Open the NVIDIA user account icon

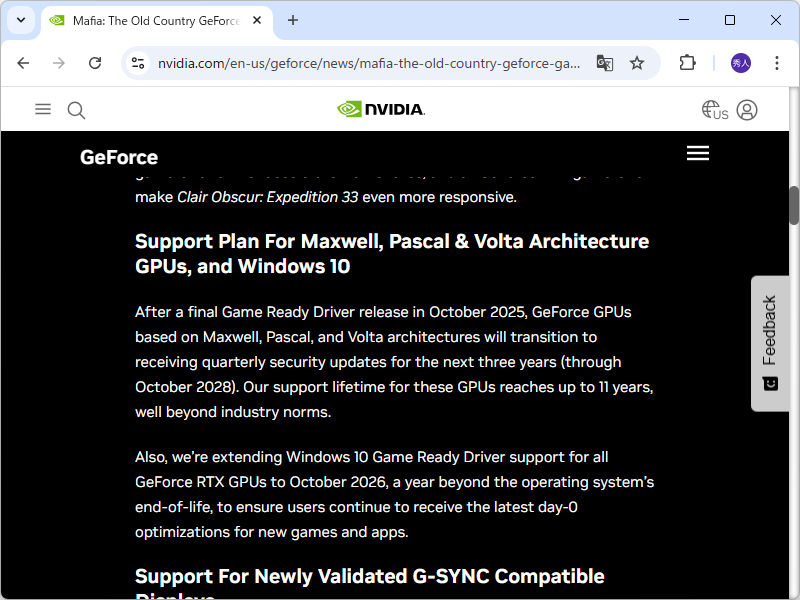click(747, 110)
